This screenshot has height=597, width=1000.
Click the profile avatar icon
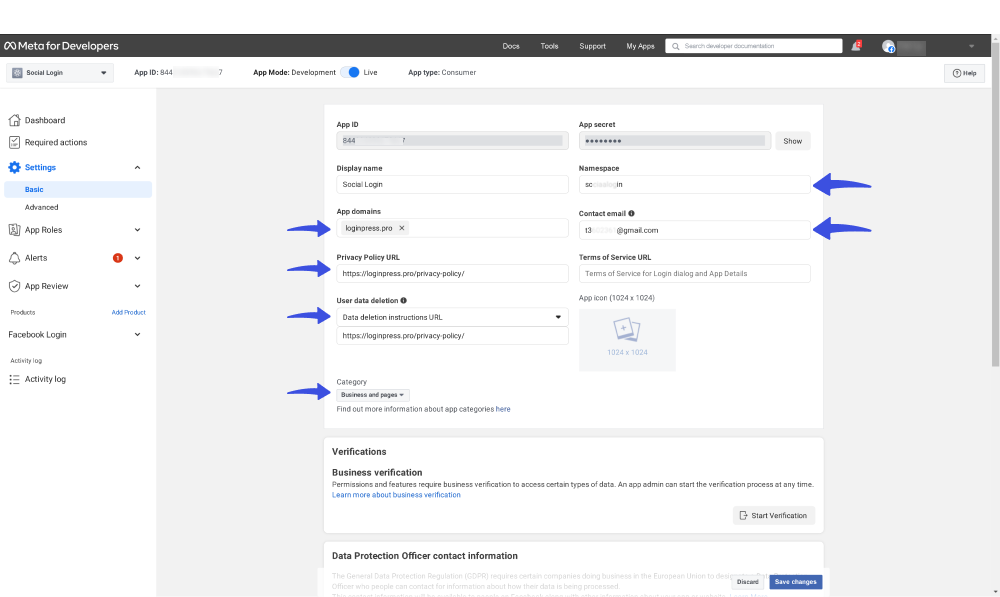pyautogui.click(x=888, y=47)
